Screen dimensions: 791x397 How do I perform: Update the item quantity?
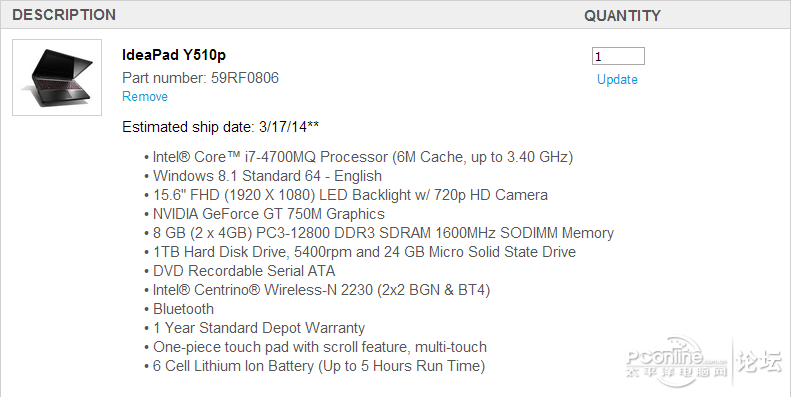617,80
